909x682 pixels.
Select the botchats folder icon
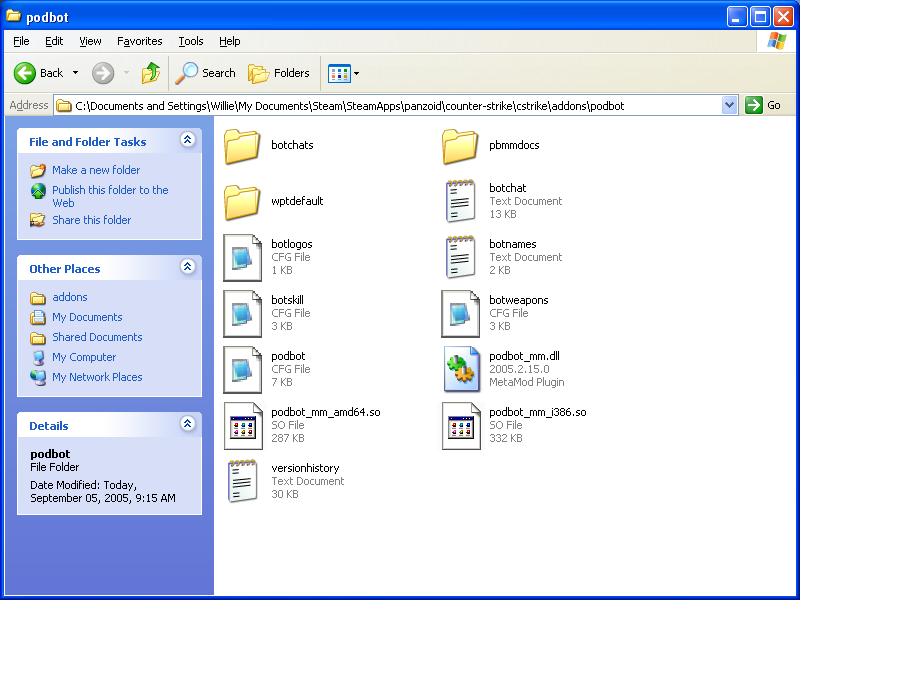(242, 146)
